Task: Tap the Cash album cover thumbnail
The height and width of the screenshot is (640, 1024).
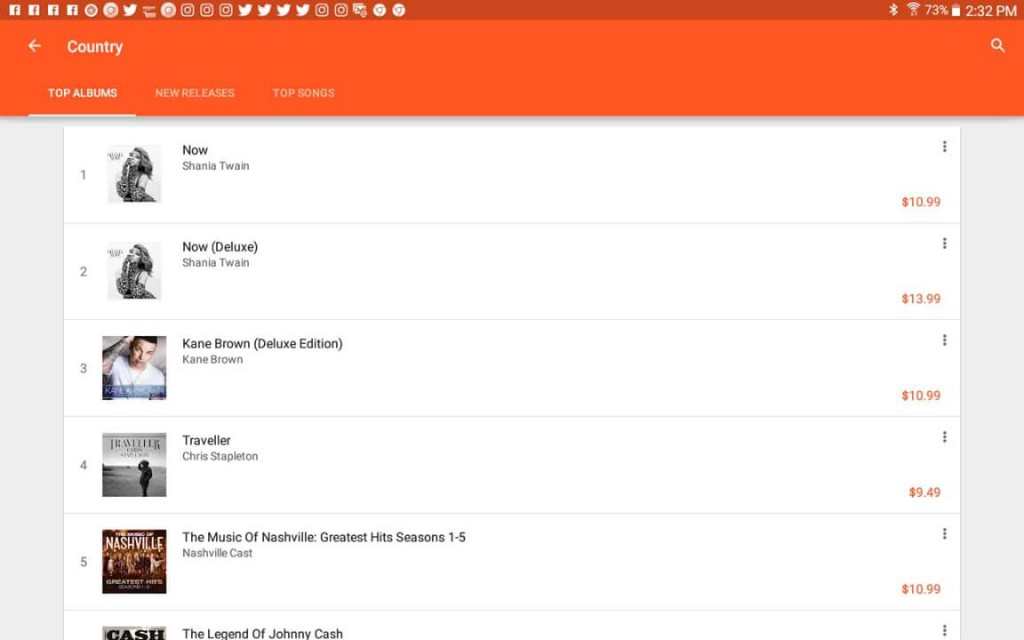Action: point(134,633)
